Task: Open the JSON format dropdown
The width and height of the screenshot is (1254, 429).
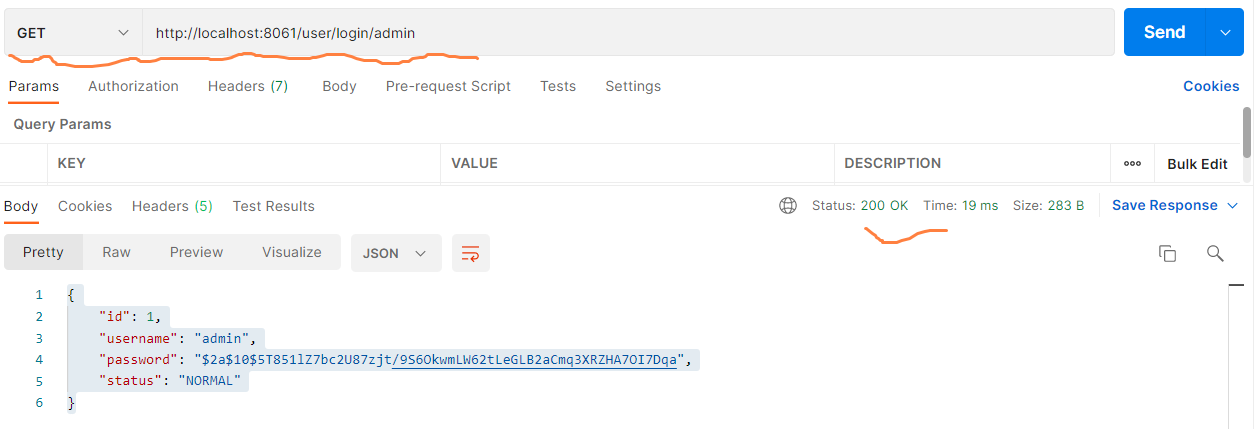Action: 395,253
